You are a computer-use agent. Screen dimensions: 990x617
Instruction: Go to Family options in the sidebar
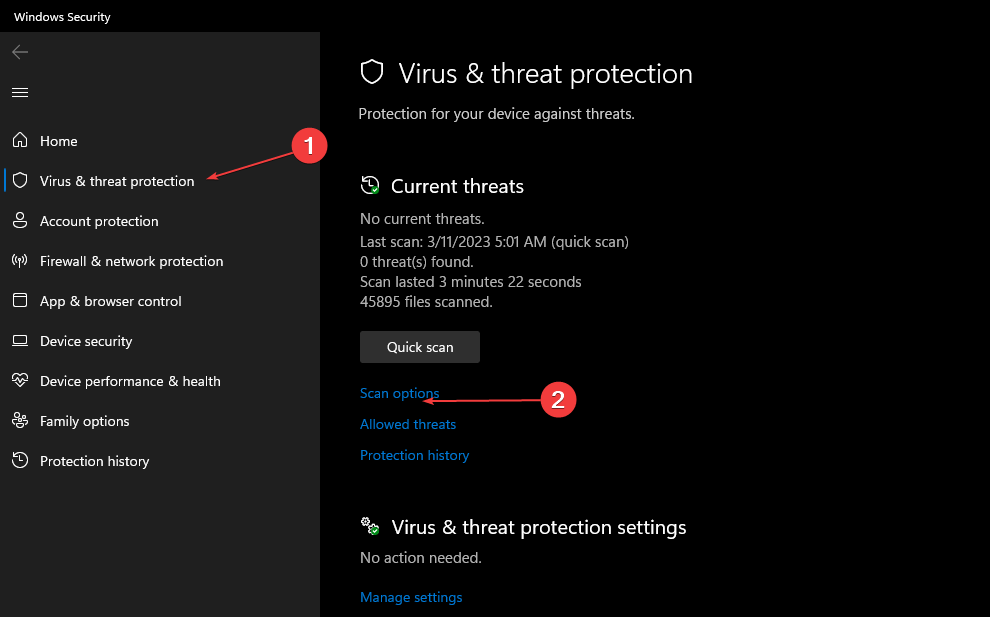click(84, 421)
